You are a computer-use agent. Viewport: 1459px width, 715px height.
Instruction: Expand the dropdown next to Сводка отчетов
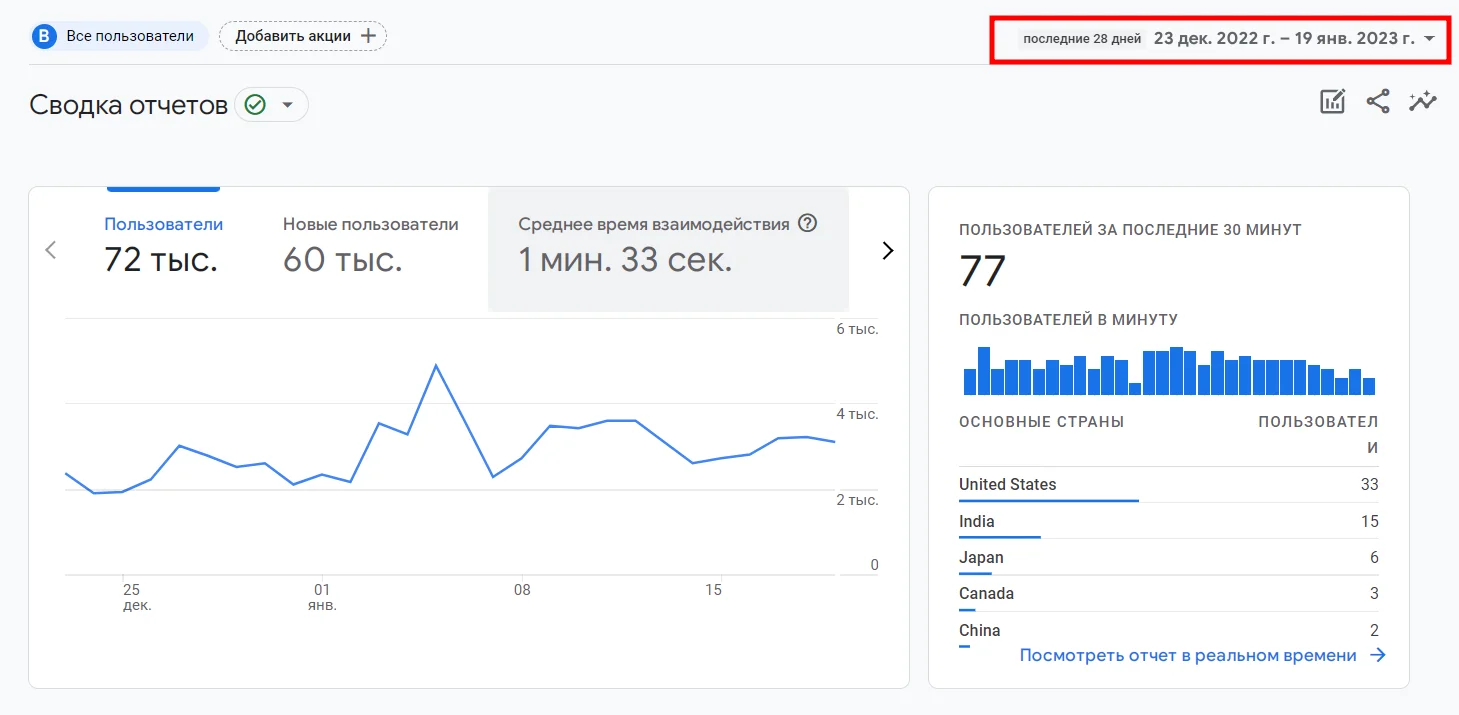point(288,105)
